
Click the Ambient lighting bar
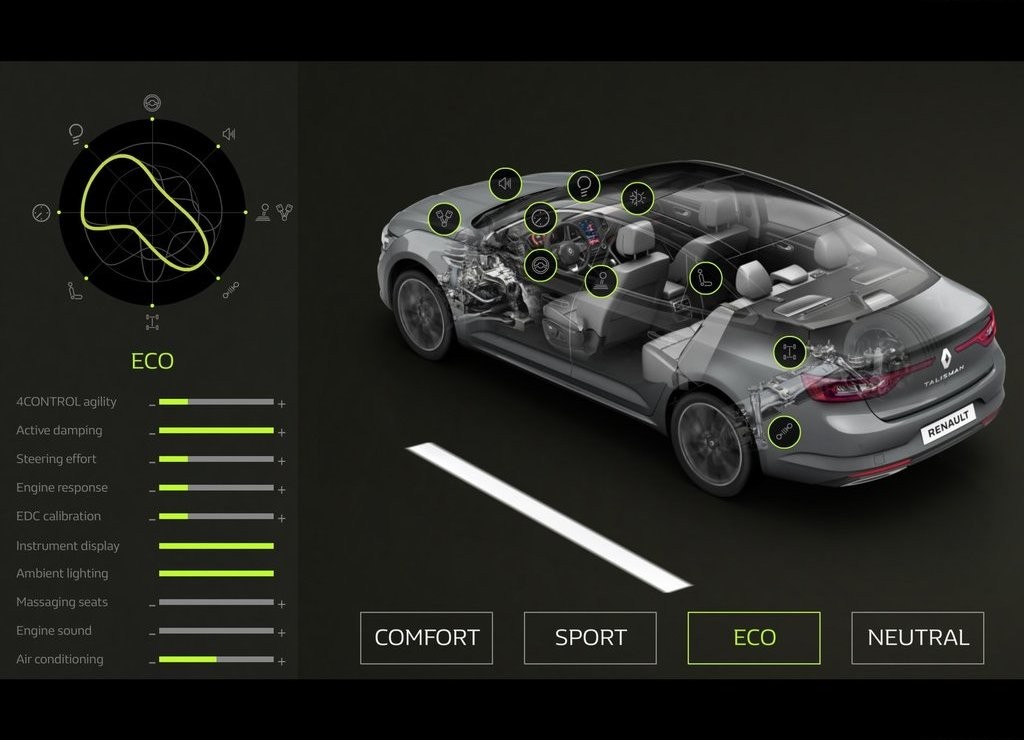pyautogui.click(x=216, y=573)
